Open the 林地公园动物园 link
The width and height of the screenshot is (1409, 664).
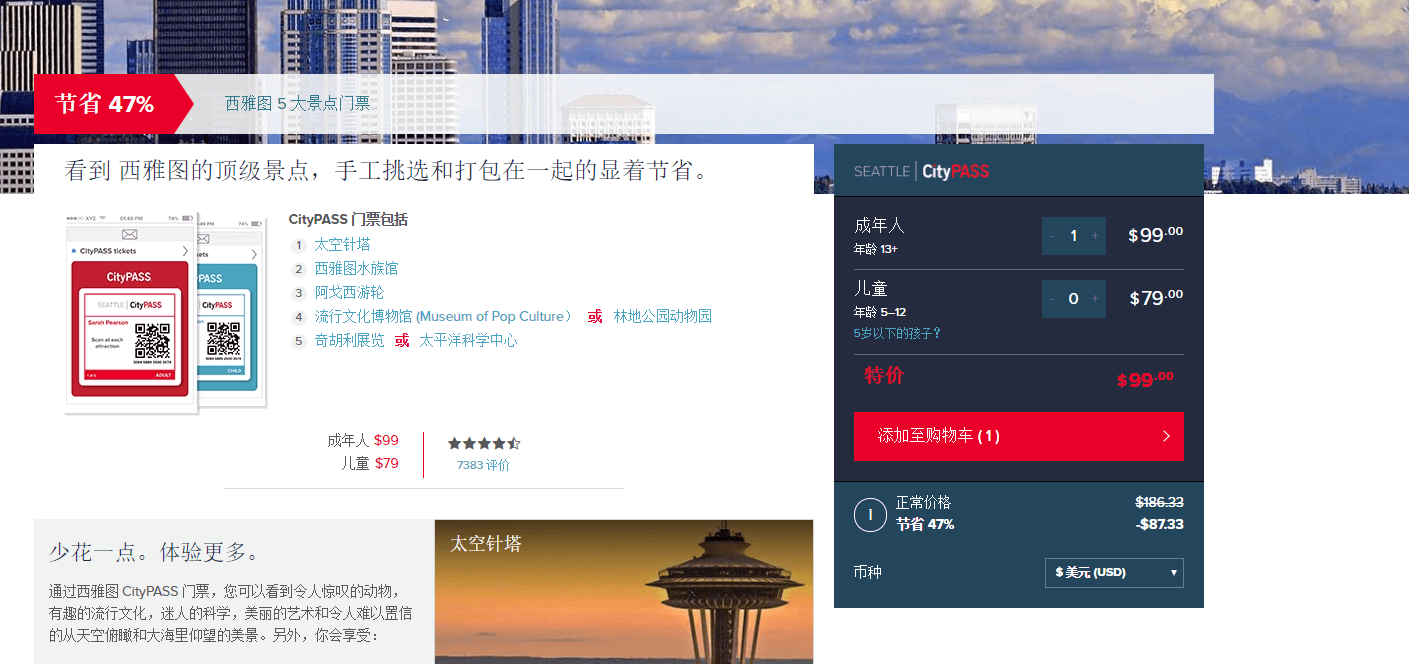(663, 316)
